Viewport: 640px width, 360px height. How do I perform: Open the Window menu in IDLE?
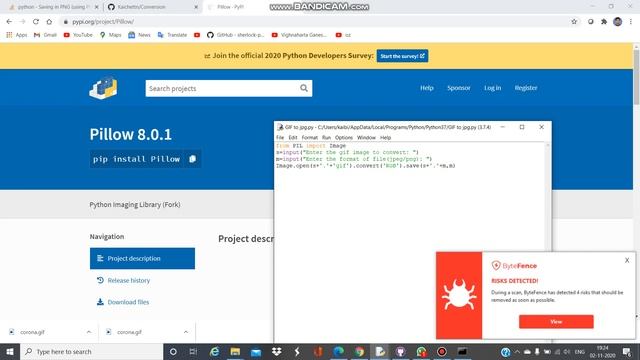click(366, 138)
